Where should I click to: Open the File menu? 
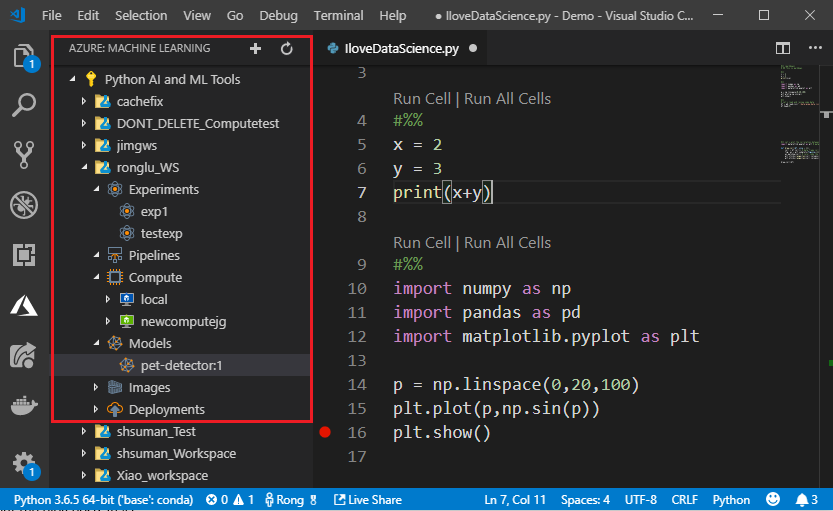click(52, 15)
